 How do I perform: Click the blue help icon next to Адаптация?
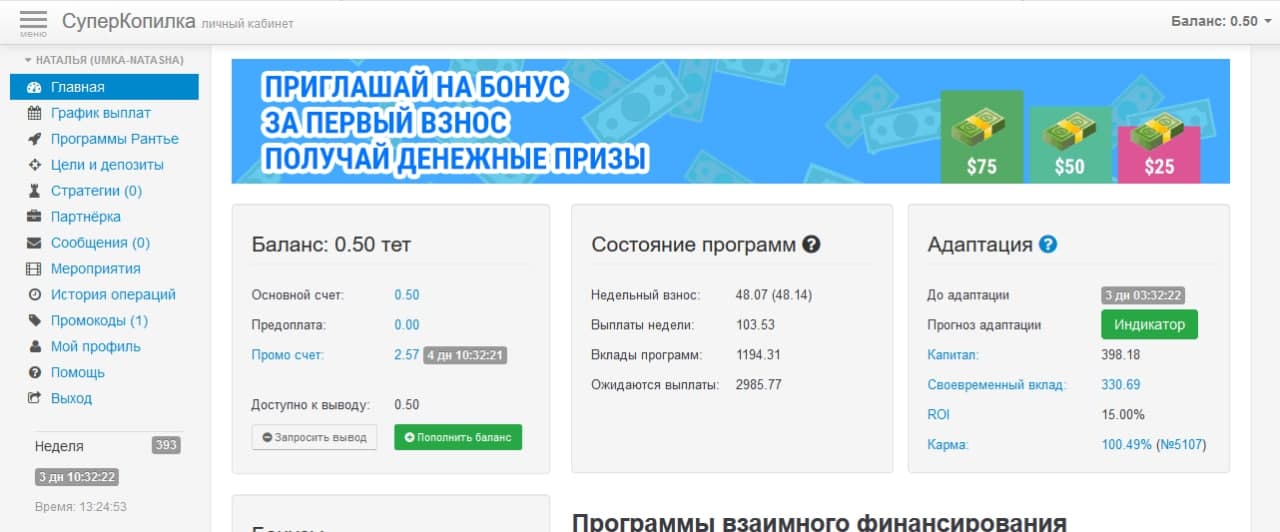tap(1047, 244)
